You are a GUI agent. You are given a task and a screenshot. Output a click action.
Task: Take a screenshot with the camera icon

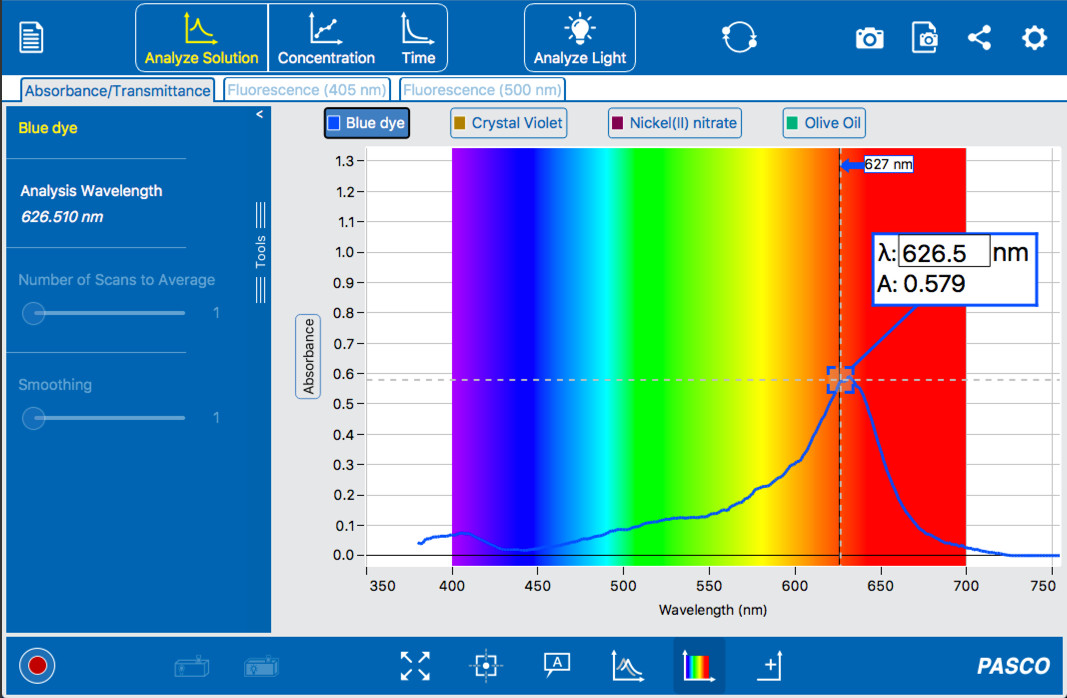(x=868, y=37)
